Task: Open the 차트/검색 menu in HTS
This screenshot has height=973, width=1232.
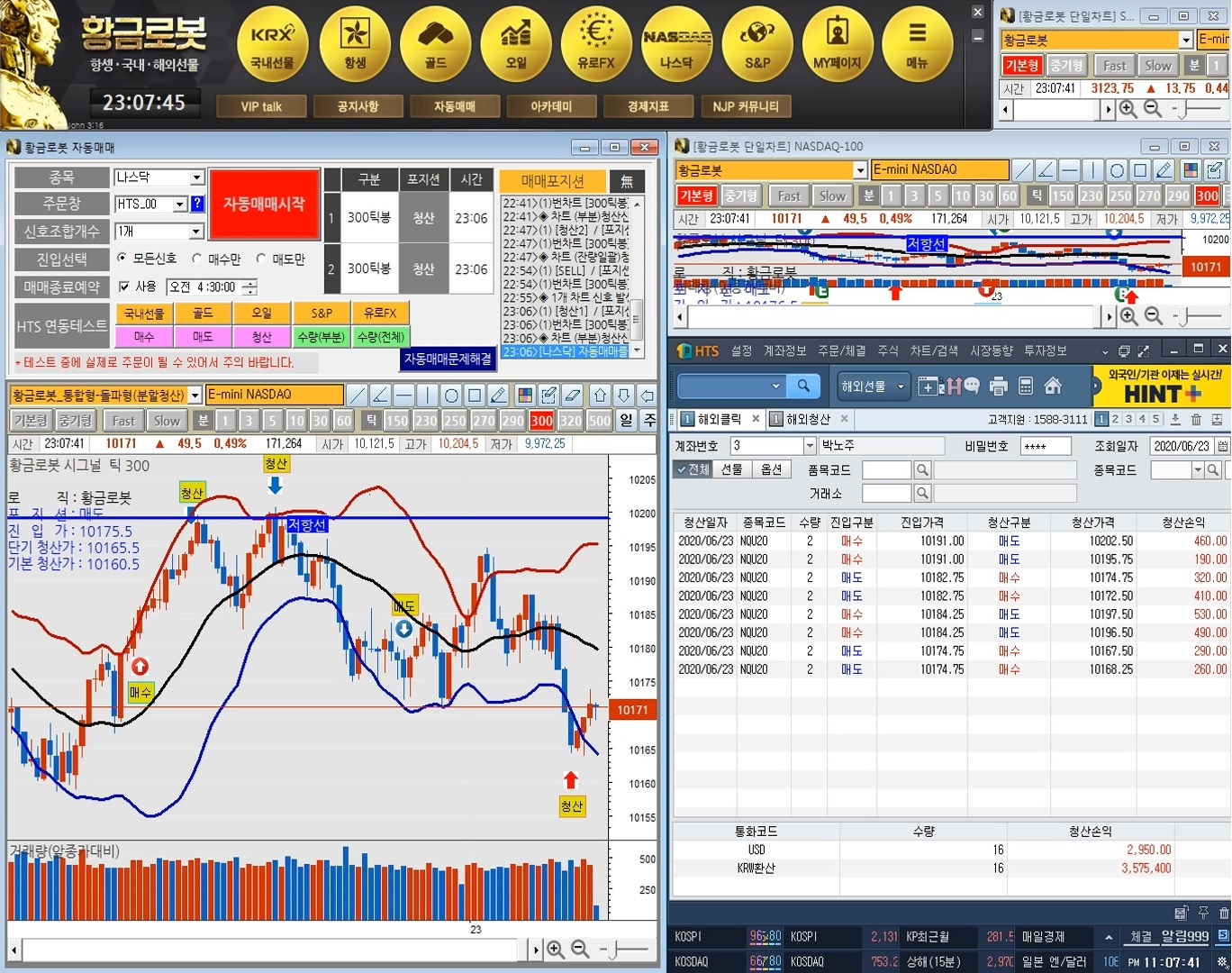Action: [x=934, y=350]
